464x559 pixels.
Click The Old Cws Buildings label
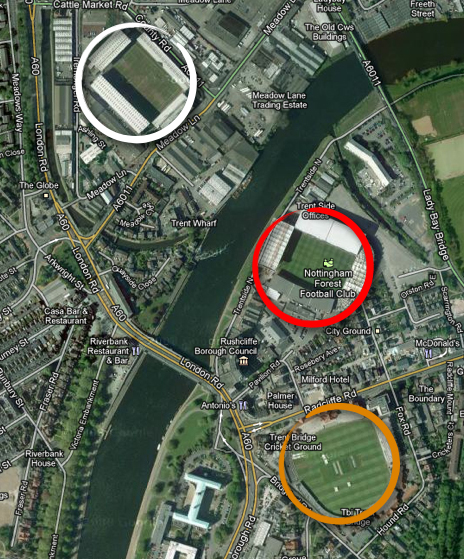(x=329, y=32)
